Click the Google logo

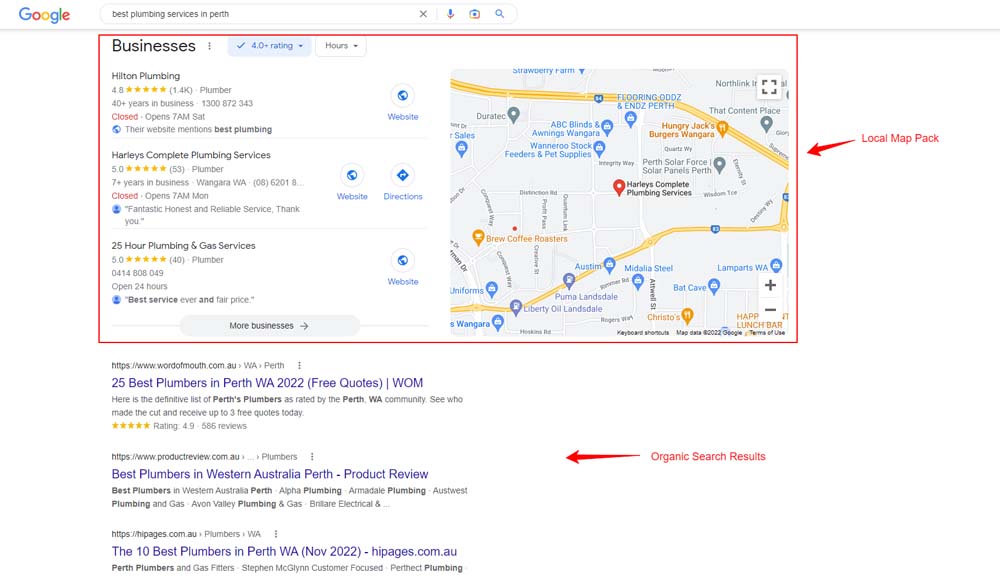pos(44,15)
